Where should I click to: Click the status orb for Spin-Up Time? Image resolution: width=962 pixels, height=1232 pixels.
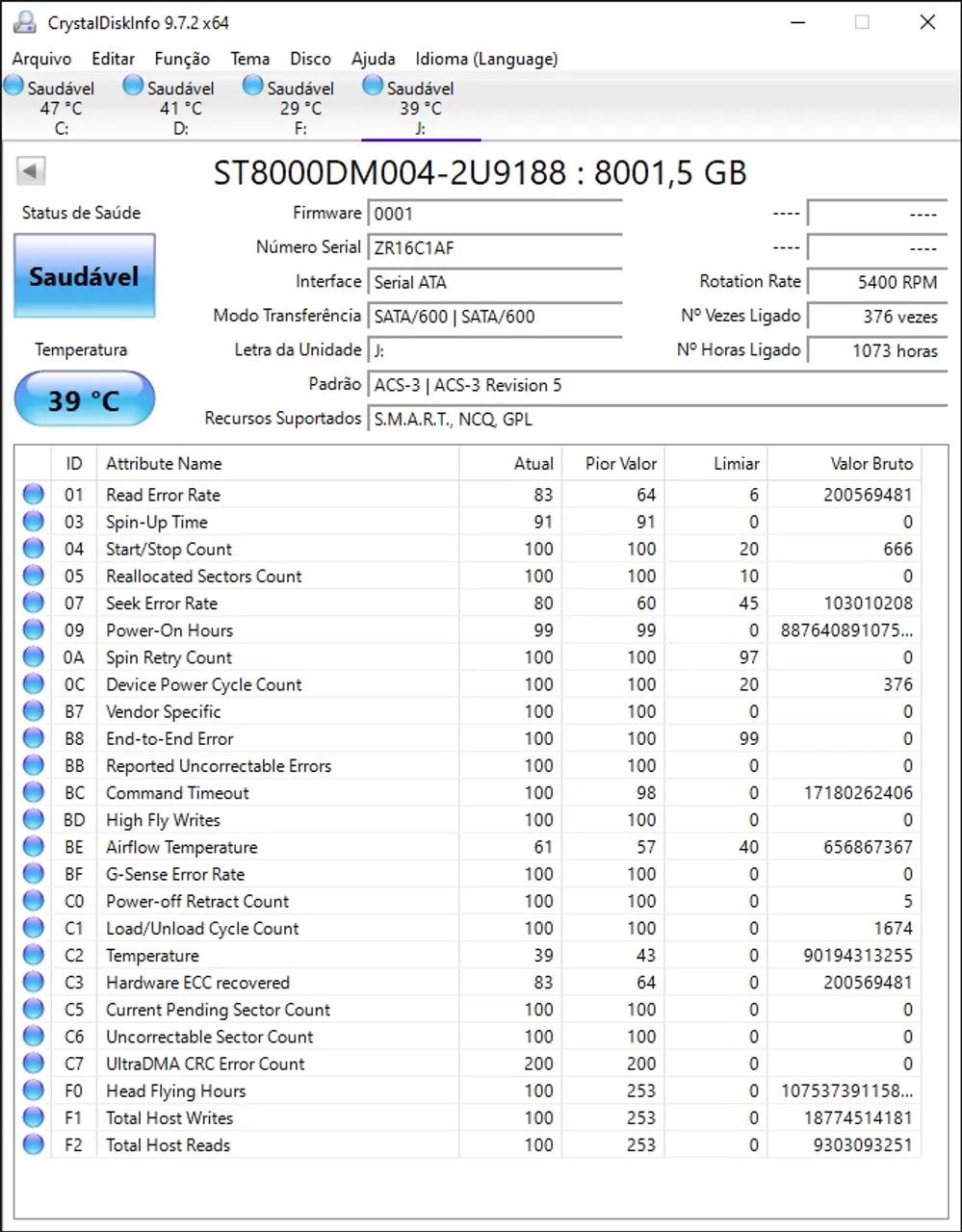34,522
